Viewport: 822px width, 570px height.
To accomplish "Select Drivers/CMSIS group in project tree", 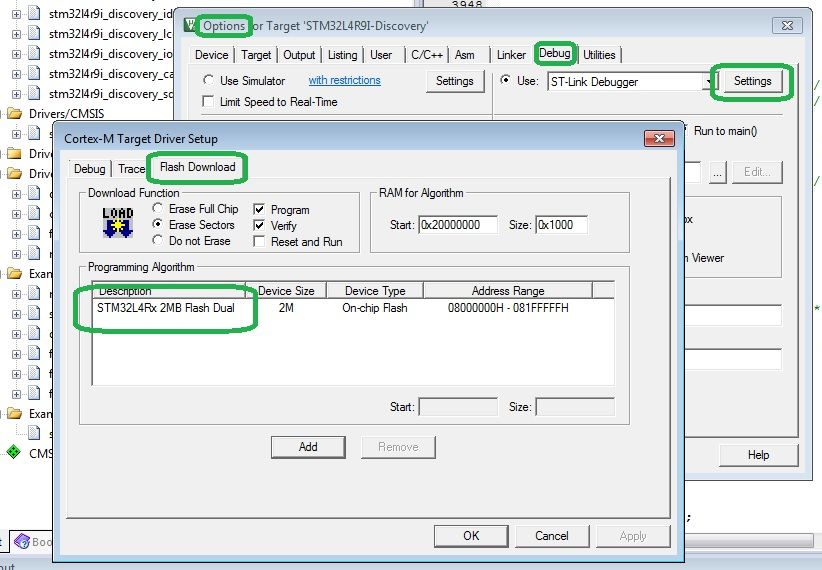I will (67, 114).
